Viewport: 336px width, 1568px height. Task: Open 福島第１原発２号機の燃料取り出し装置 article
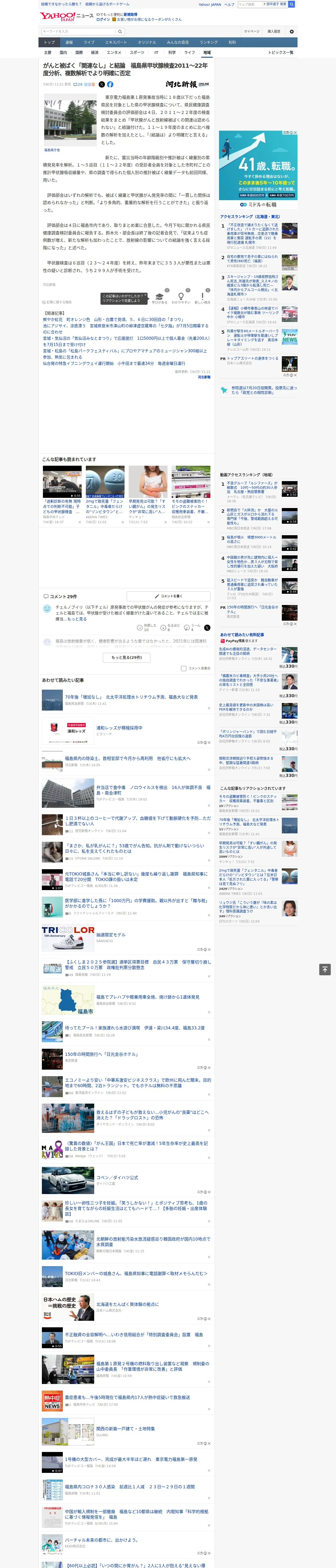(x=153, y=1367)
